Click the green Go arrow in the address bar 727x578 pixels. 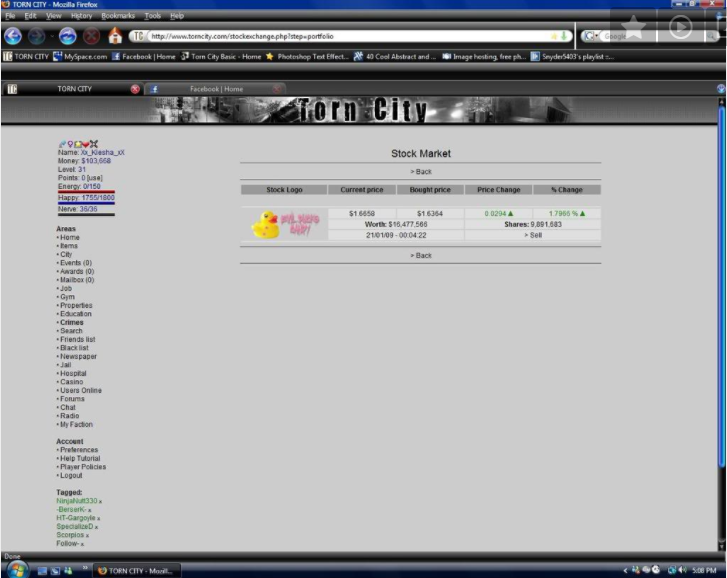pyautogui.click(x=564, y=36)
